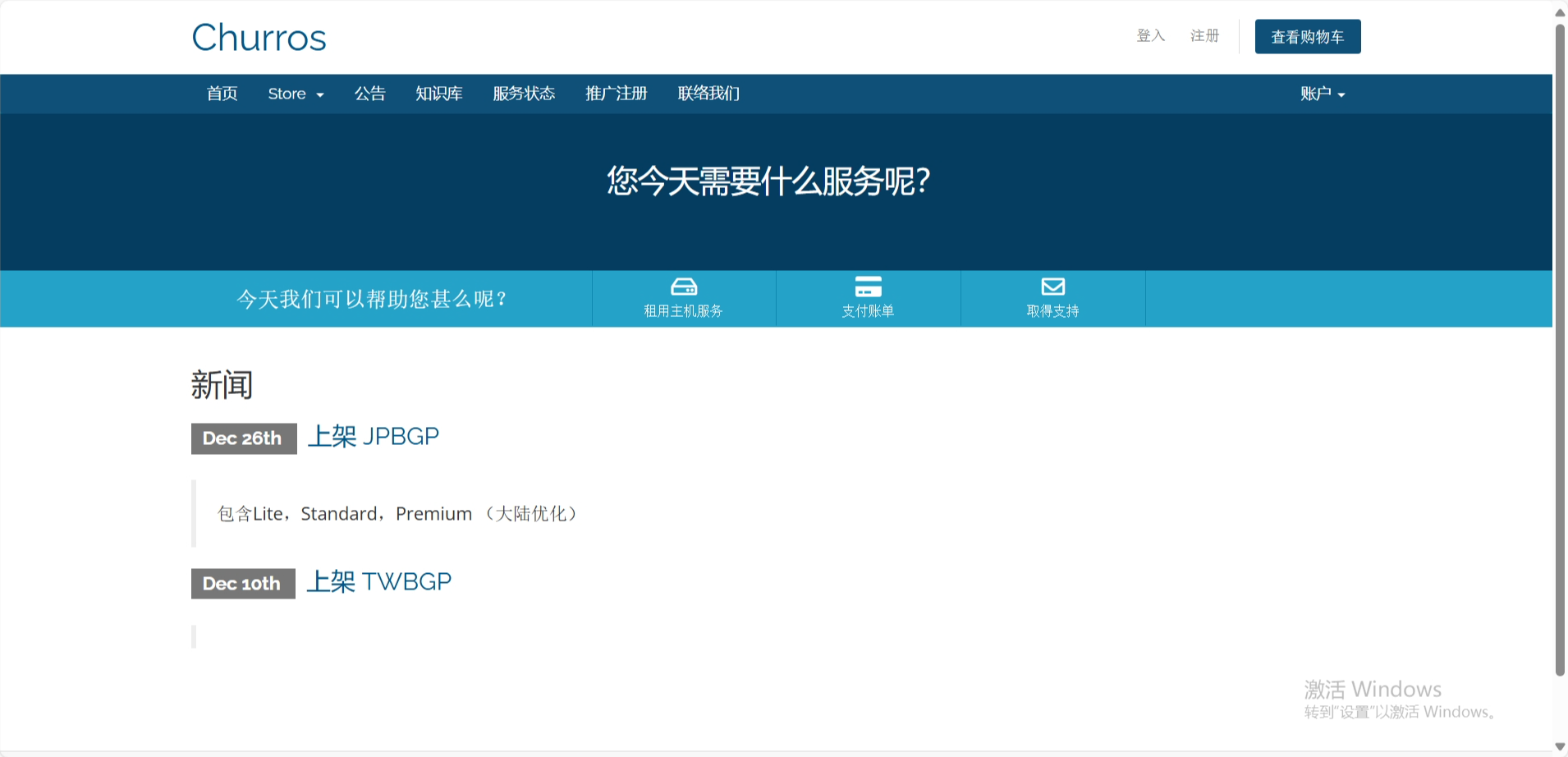Screen dimensions: 1568x757
Task: Open the 支付账单 billing section
Action: tap(868, 298)
